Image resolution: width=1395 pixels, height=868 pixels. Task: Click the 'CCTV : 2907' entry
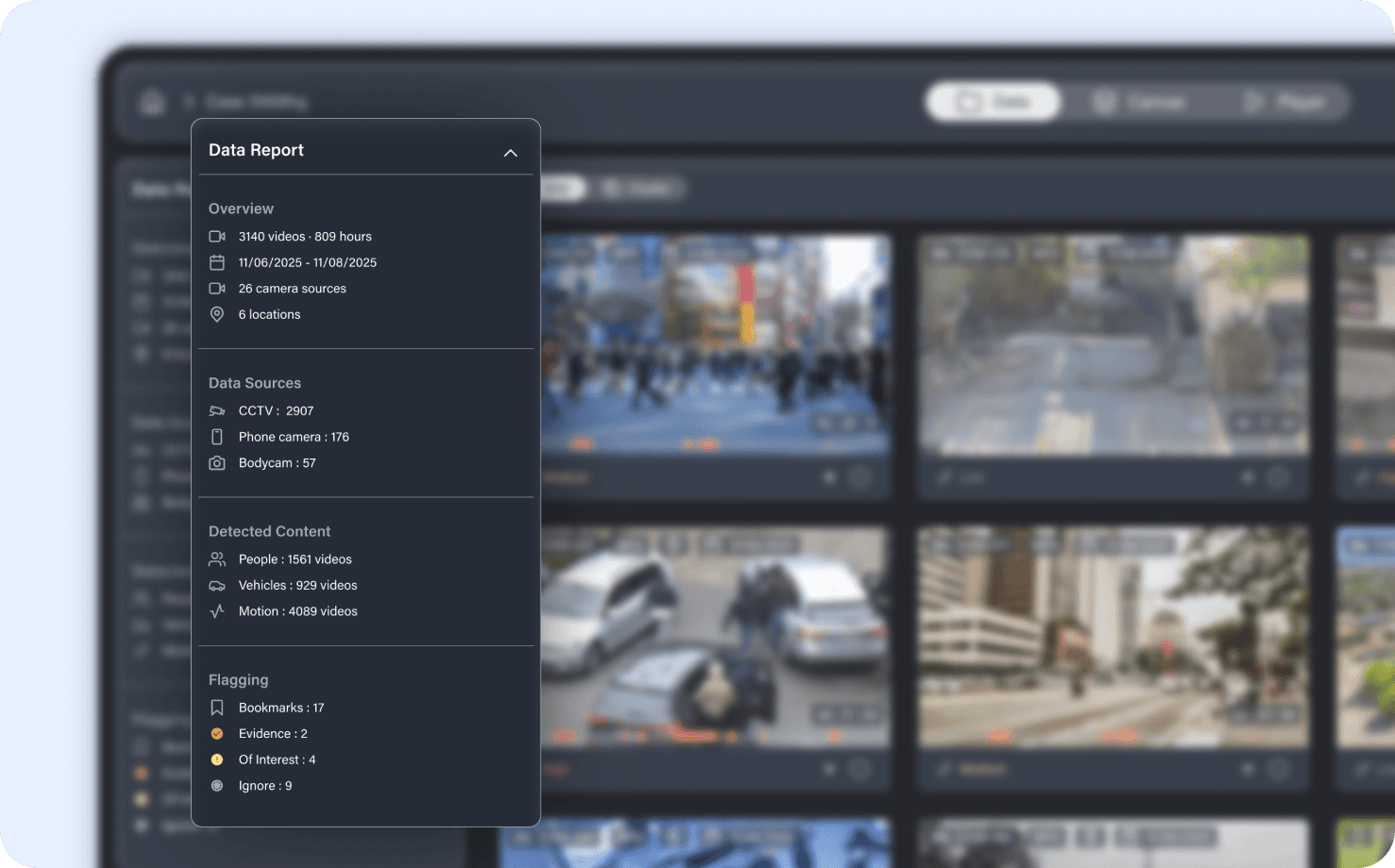(x=276, y=410)
